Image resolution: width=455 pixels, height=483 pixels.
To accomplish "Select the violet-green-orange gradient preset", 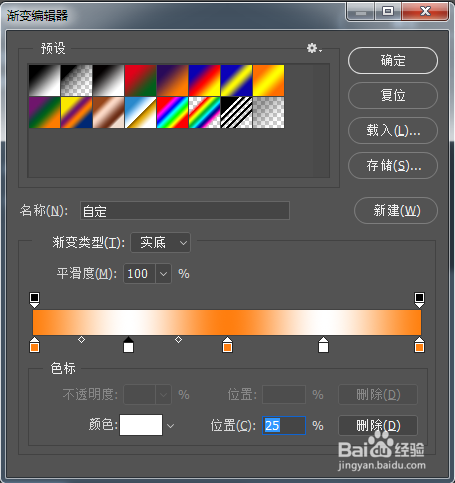I will (45, 112).
